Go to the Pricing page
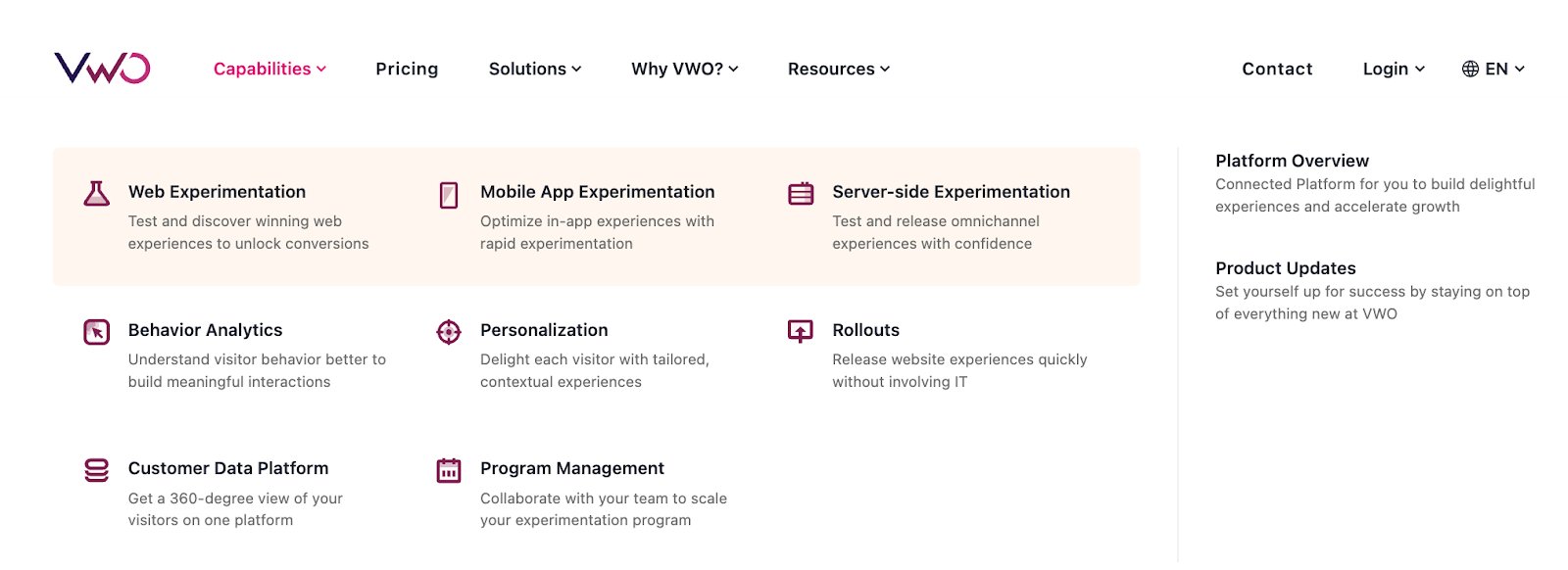Viewport: 1568px width, 570px height. click(407, 69)
